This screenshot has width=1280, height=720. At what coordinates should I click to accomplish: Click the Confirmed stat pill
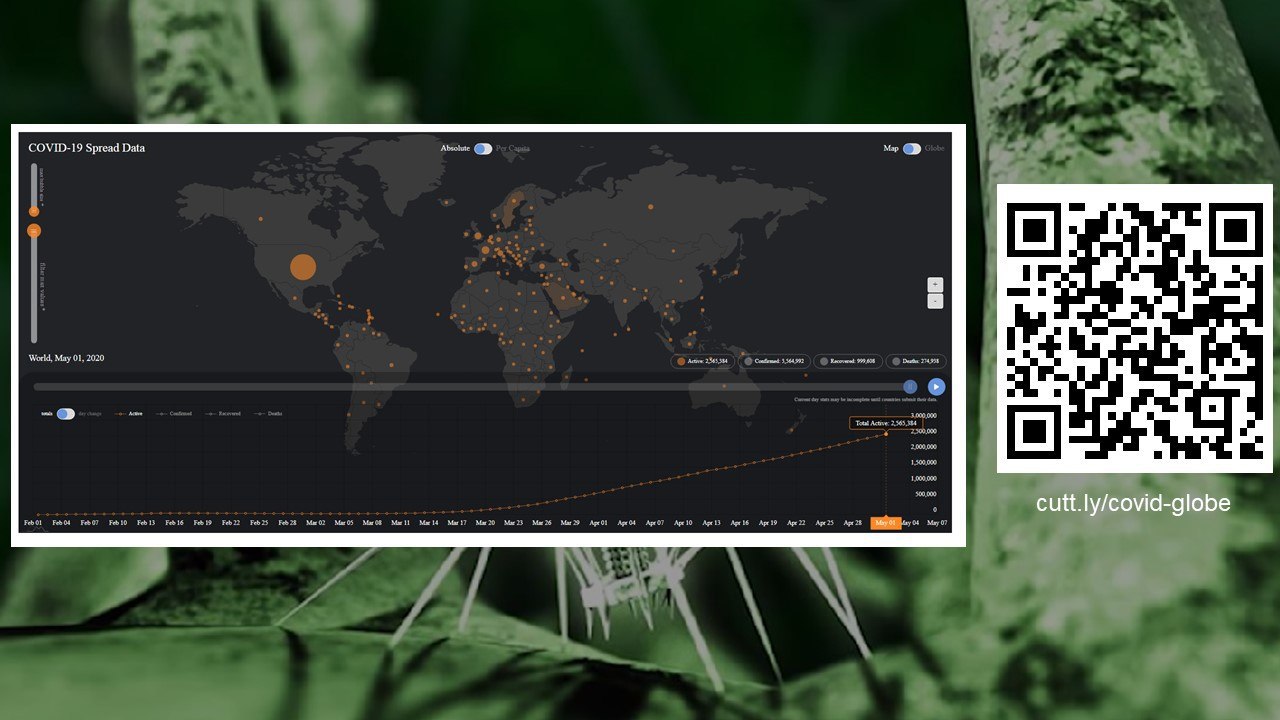pos(774,361)
